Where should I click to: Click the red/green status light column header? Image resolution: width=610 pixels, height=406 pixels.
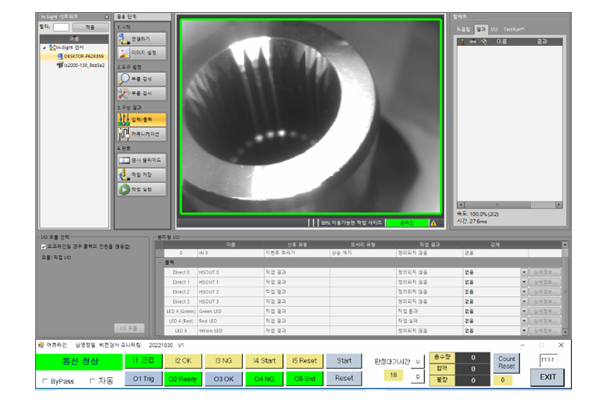pos(463,42)
